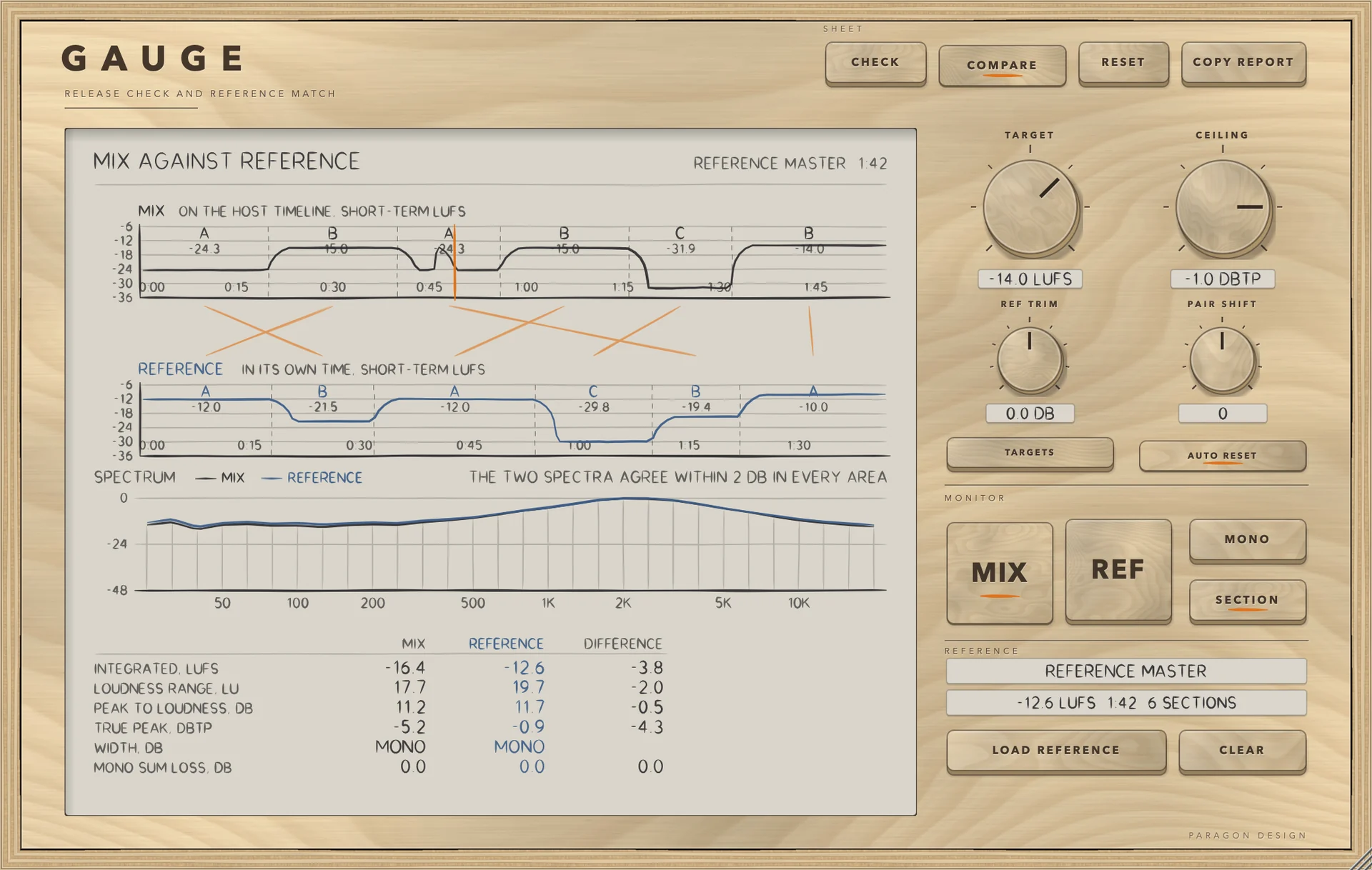Click the Load Reference button
The image size is (1372, 870).
[x=1056, y=750]
